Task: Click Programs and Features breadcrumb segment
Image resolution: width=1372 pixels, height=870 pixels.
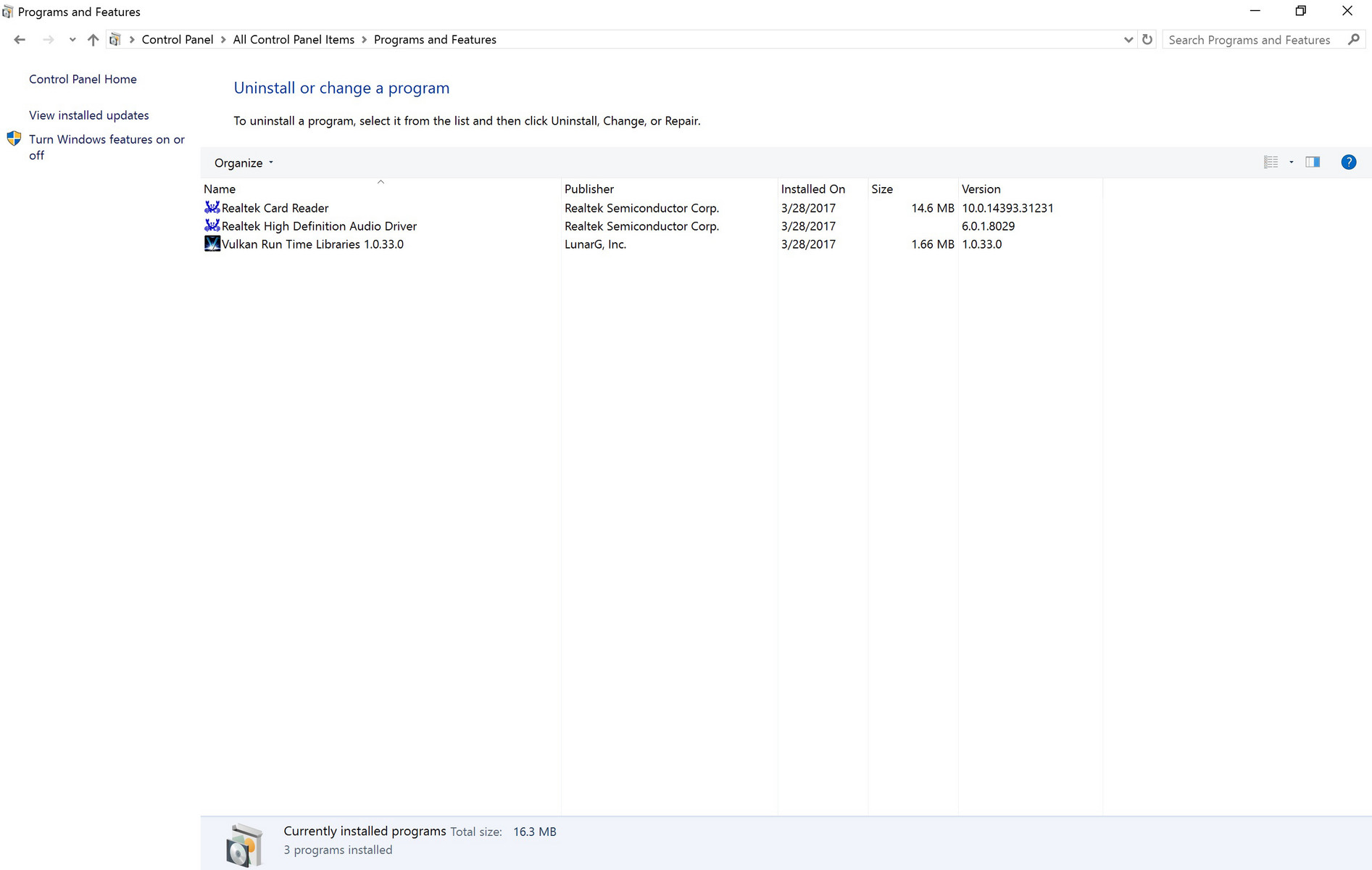Action: (435, 40)
